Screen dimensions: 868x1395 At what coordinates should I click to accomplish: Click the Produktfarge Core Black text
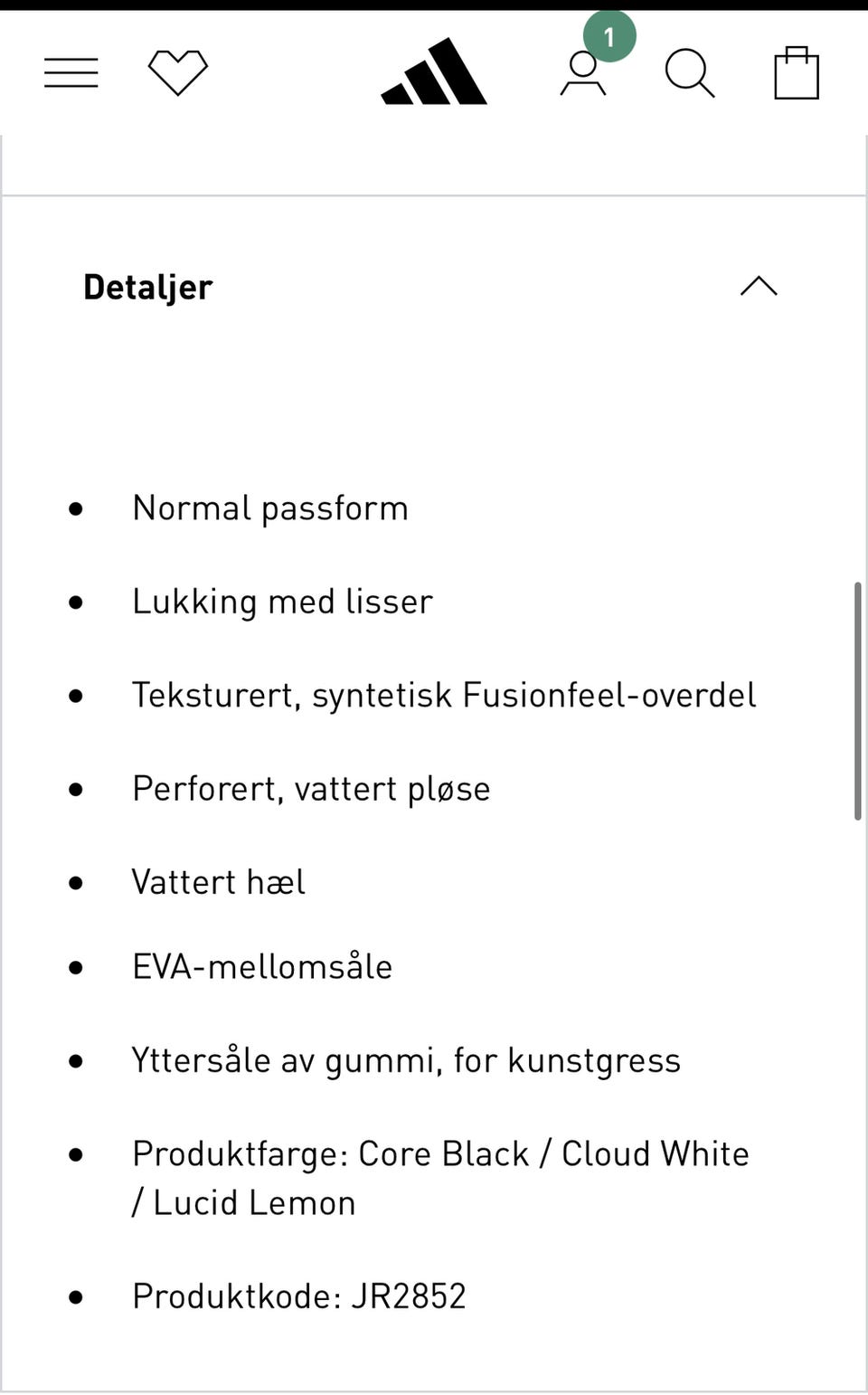(x=440, y=1154)
